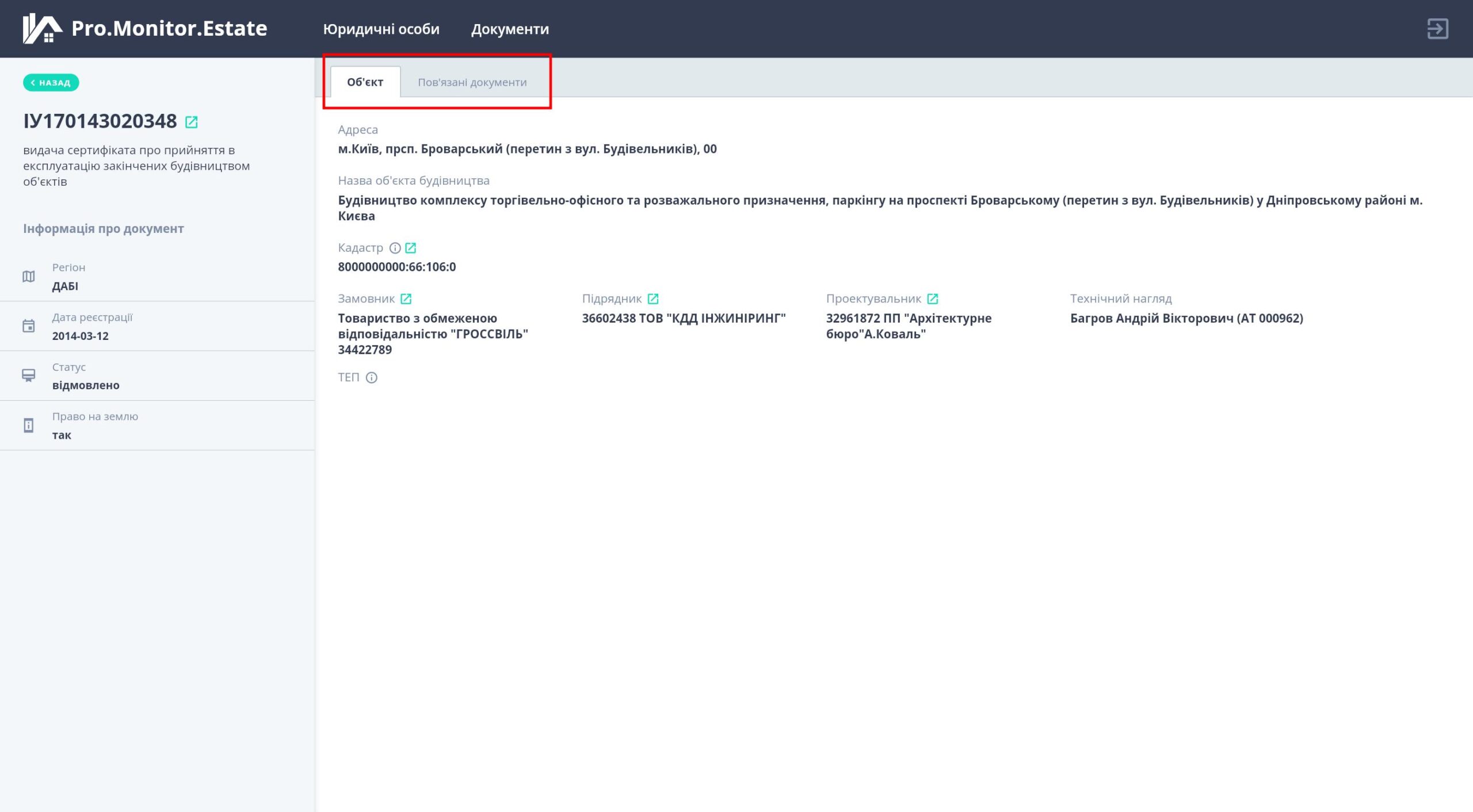This screenshot has height=812, width=1473.
Task: Expand the ТЕП information section
Action: tap(372, 377)
